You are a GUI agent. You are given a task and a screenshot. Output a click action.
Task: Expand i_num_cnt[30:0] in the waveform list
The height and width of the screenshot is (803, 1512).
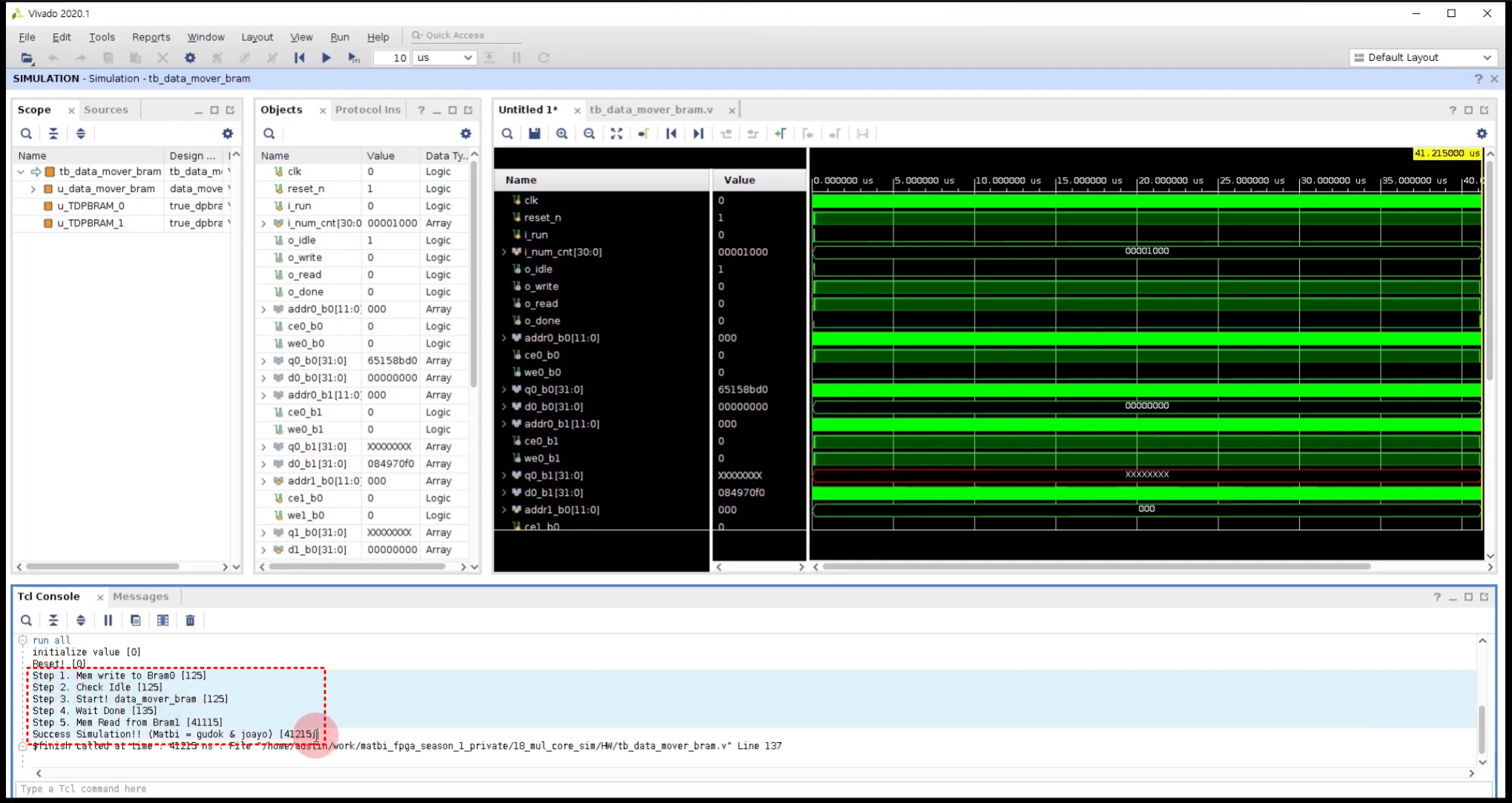pyautogui.click(x=504, y=252)
